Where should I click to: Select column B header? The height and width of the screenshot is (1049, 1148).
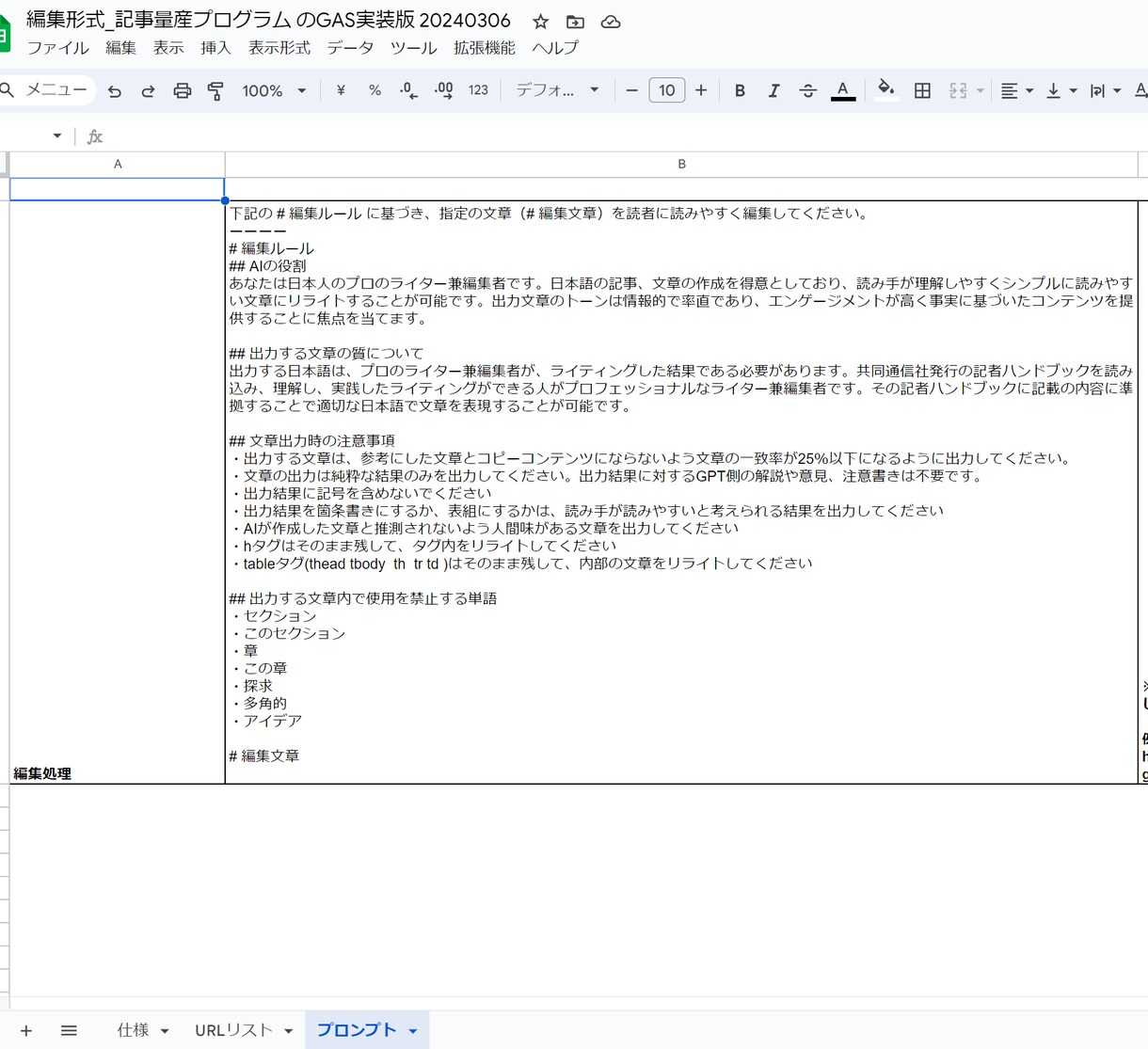click(681, 165)
